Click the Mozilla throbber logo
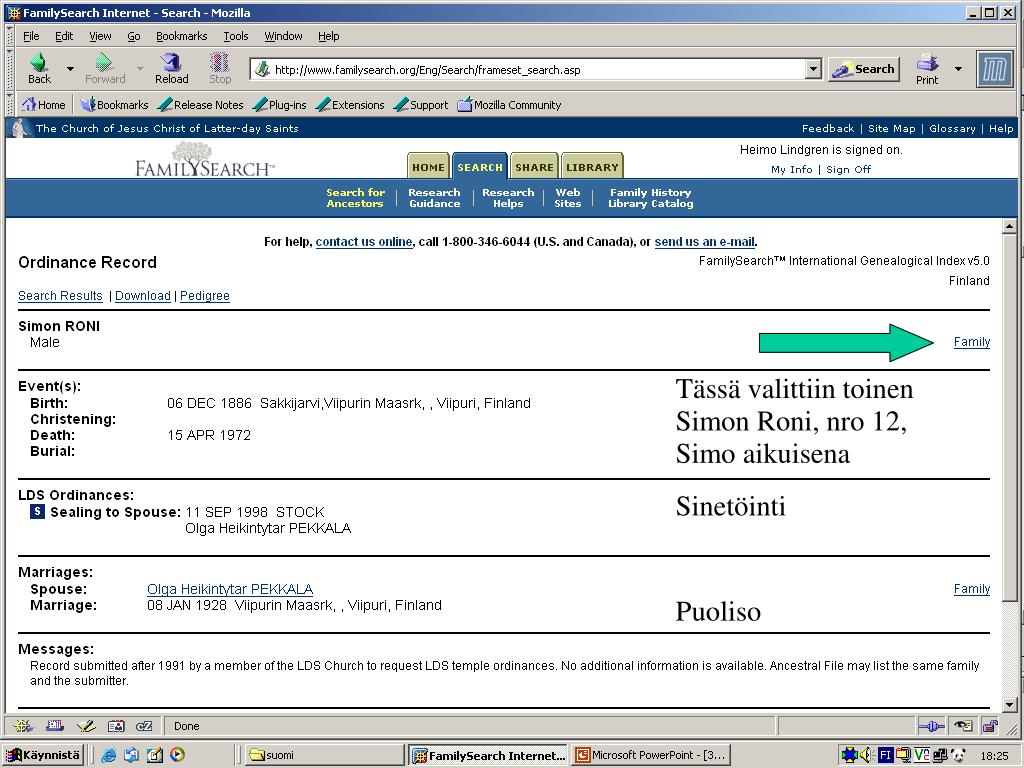The height and width of the screenshot is (768, 1024). coord(994,69)
